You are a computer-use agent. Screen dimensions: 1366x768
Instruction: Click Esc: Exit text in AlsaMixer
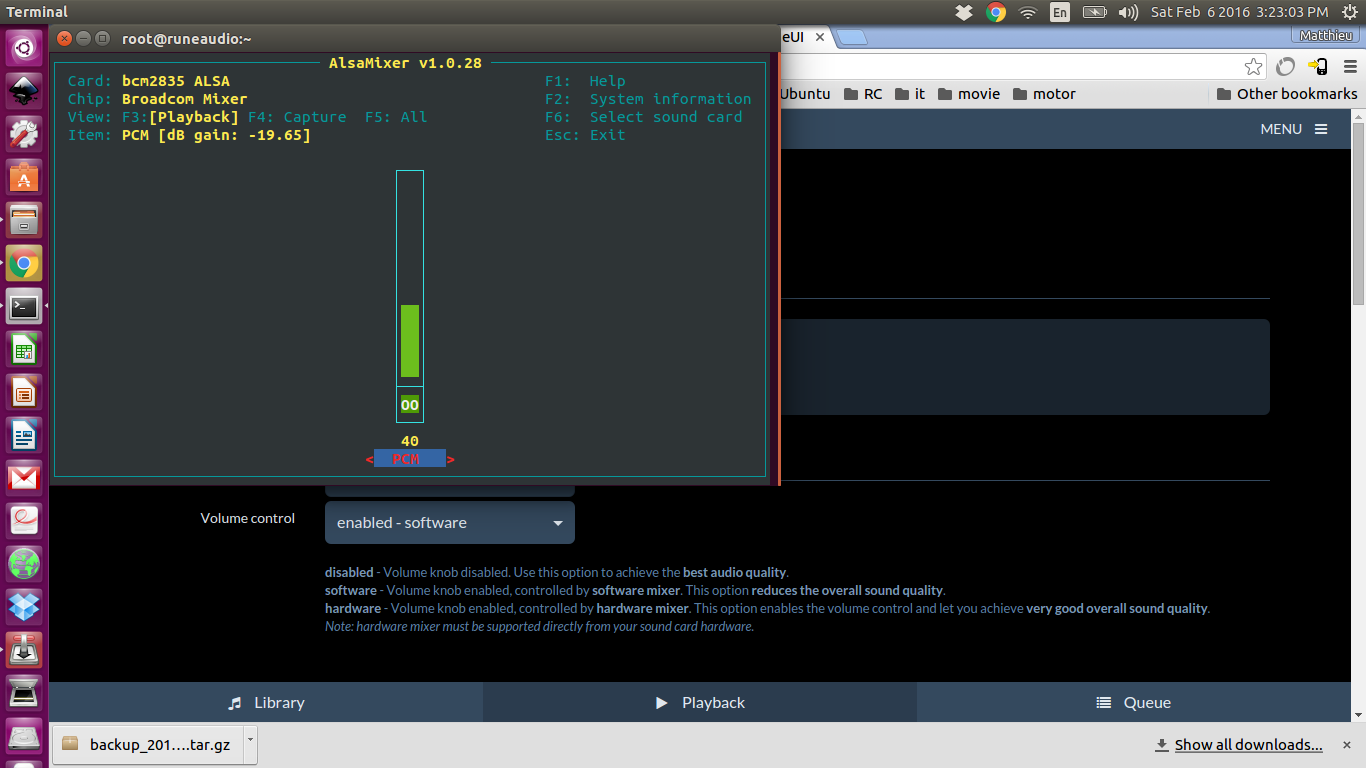point(585,135)
